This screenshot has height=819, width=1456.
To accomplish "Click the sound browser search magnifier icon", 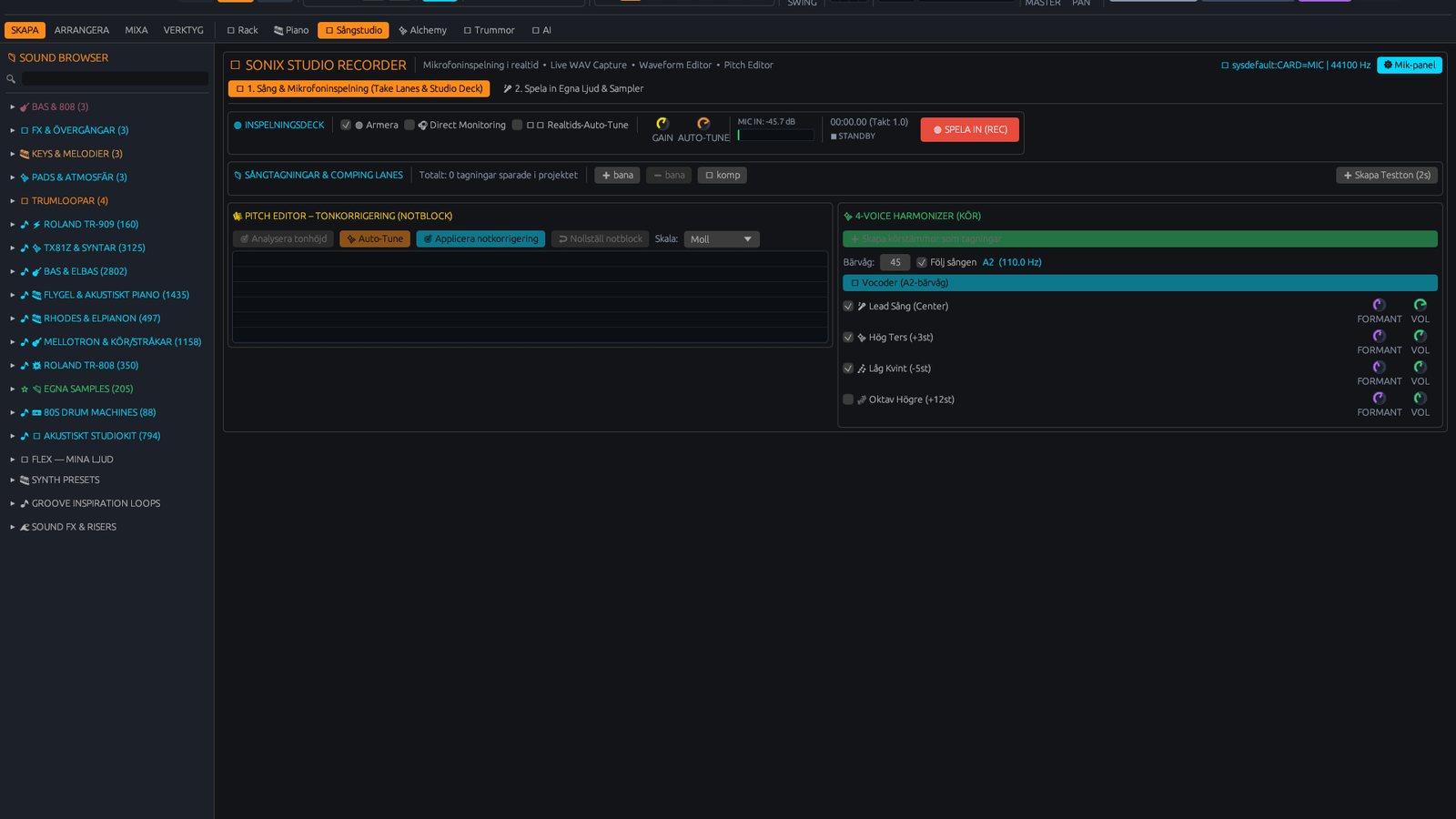I will [11, 79].
